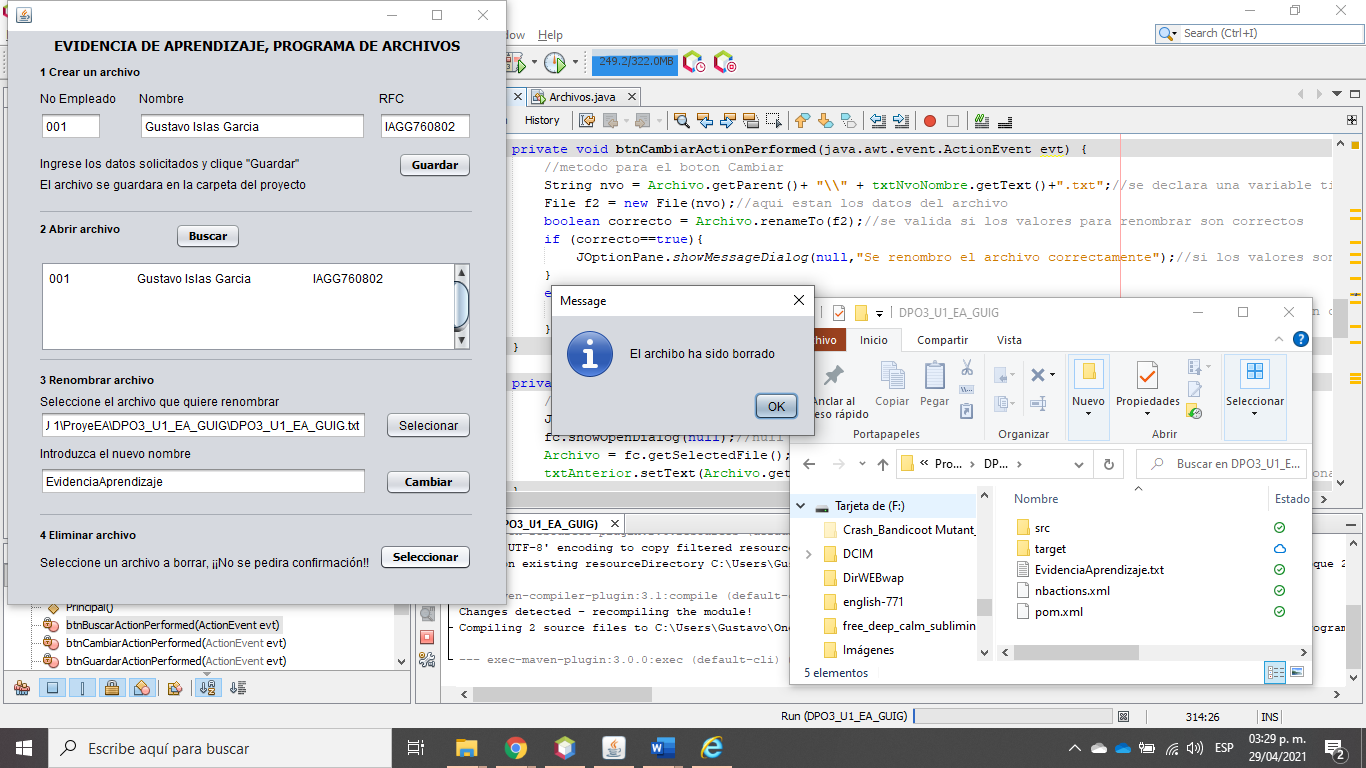This screenshot has height=768, width=1366.
Task: Click the profiler stop snapshot icon
Action: pos(725,62)
